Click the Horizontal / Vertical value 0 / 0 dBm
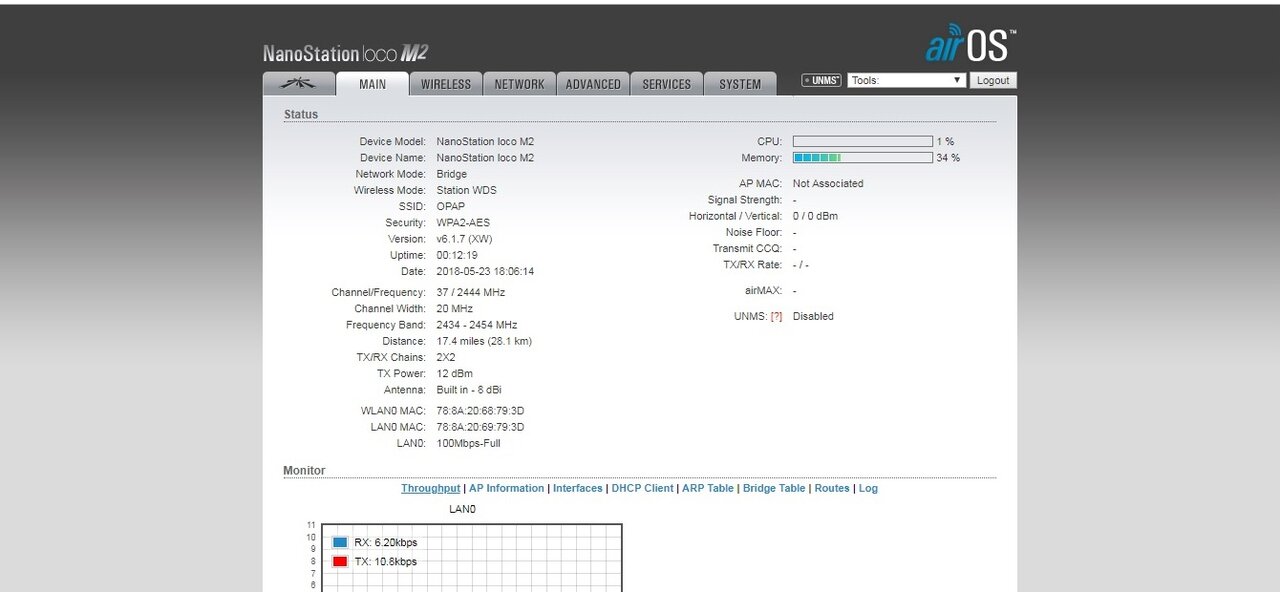The width and height of the screenshot is (1280, 592). click(816, 216)
